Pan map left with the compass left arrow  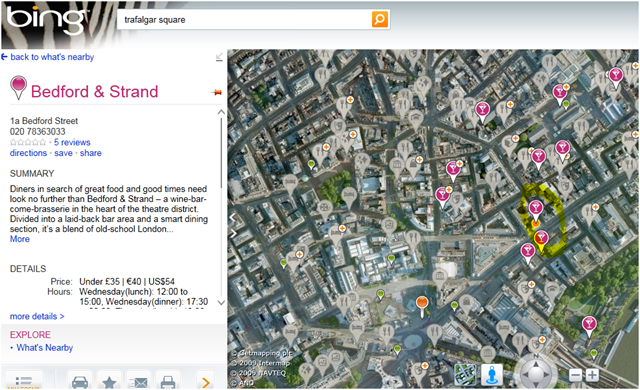(526, 374)
